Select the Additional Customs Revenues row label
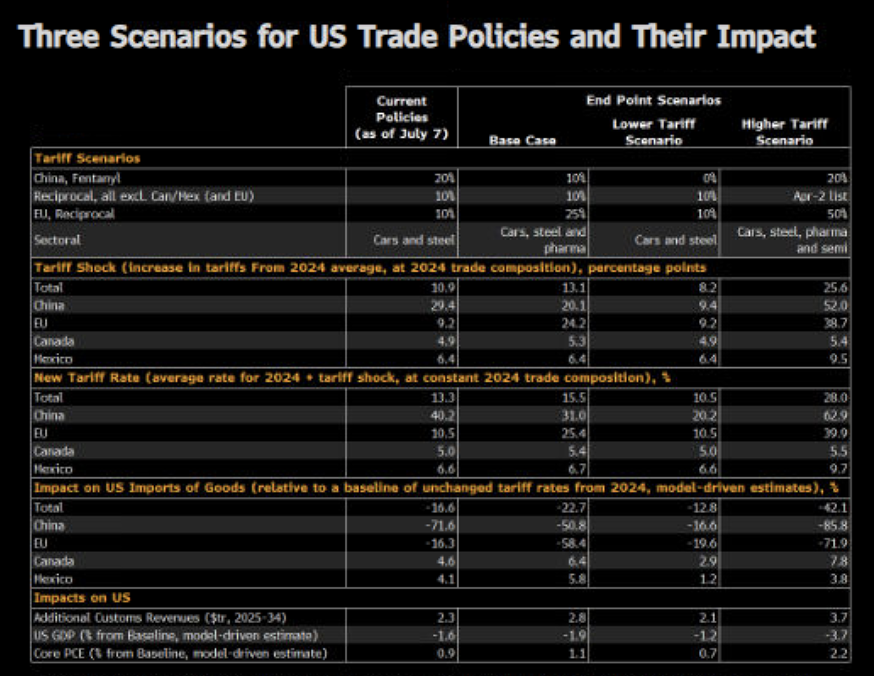This screenshot has width=874, height=676. 160,618
